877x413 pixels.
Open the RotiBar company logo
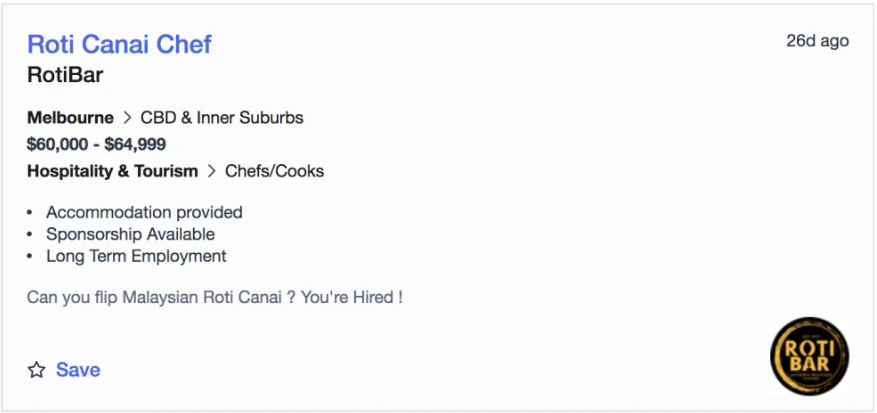[x=809, y=356]
